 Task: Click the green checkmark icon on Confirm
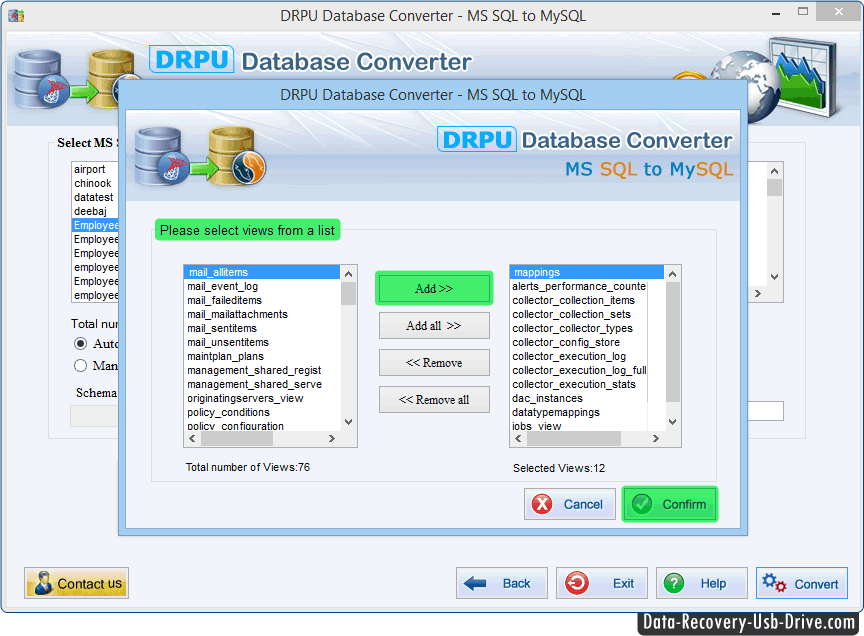[642, 504]
